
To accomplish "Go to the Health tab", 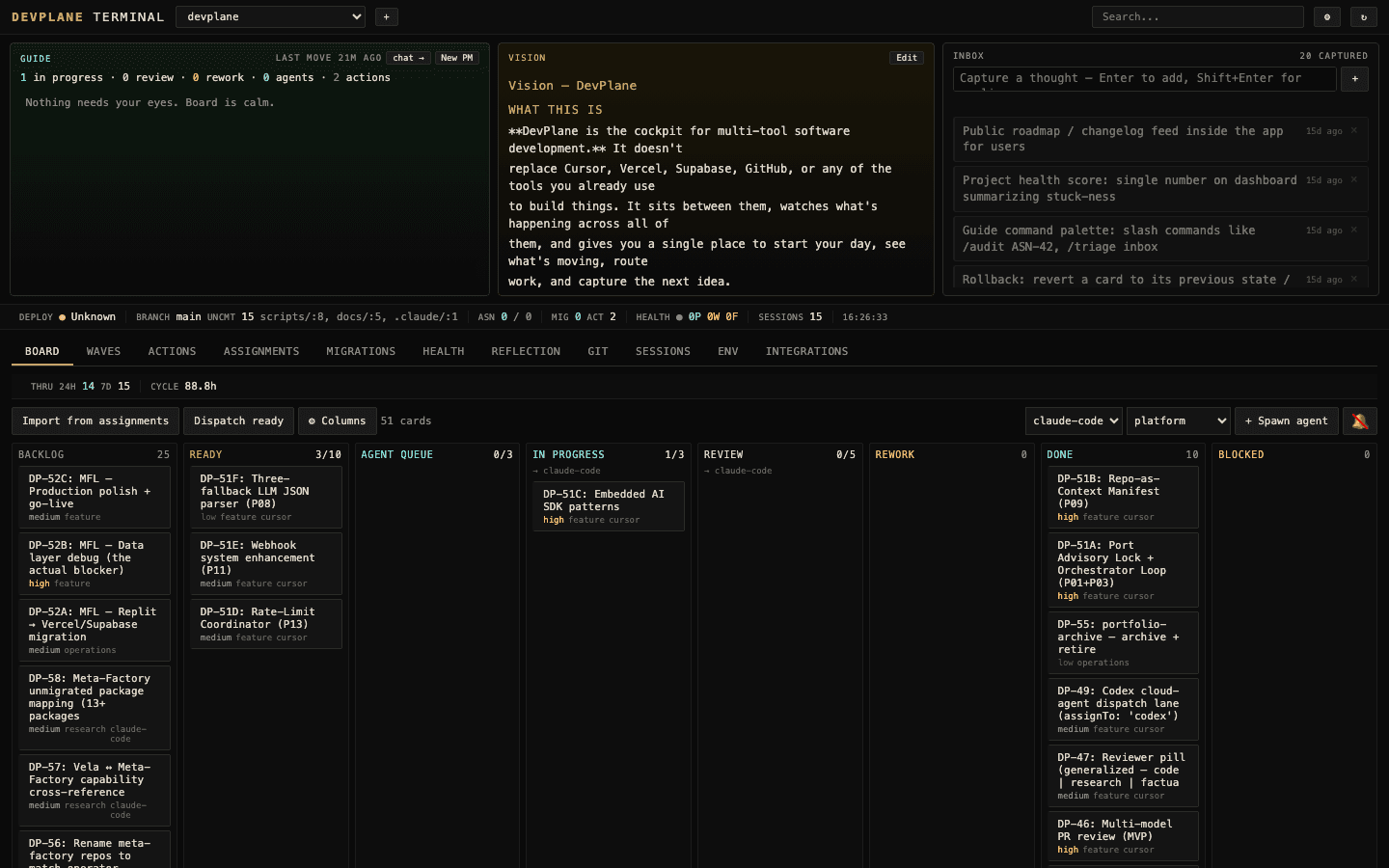I will pyautogui.click(x=444, y=351).
